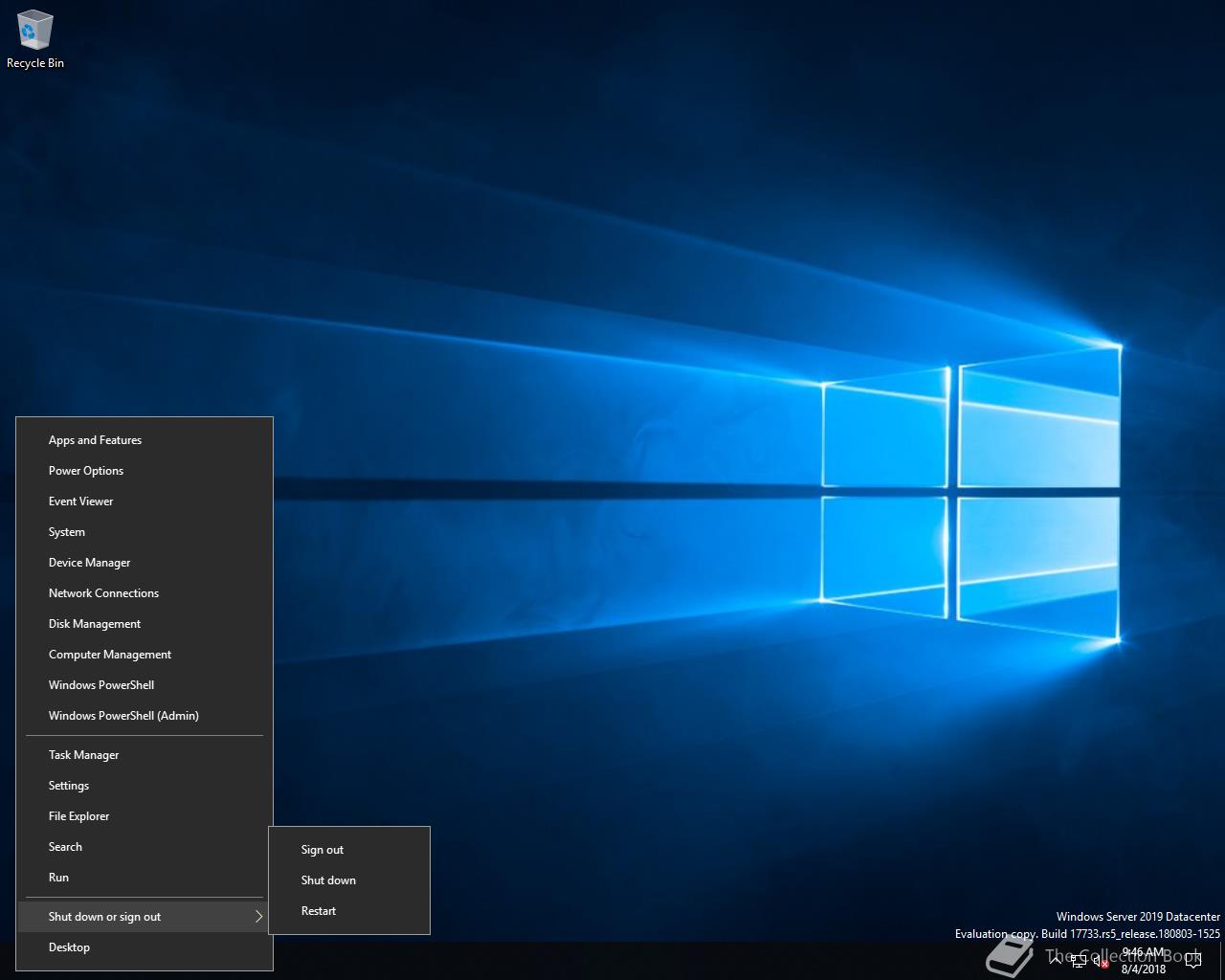Open Network Connections
The width and height of the screenshot is (1225, 980).
click(x=145, y=593)
